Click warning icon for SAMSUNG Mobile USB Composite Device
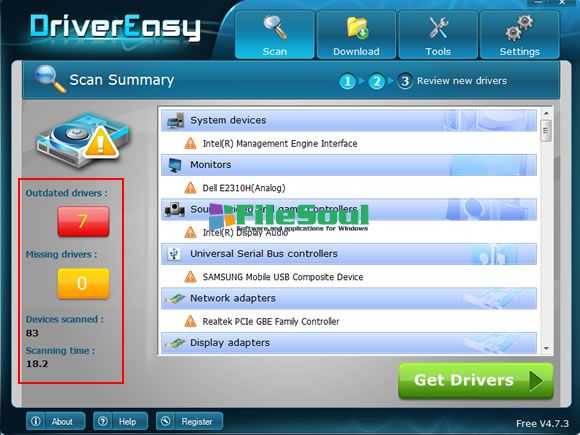 pyautogui.click(x=190, y=276)
